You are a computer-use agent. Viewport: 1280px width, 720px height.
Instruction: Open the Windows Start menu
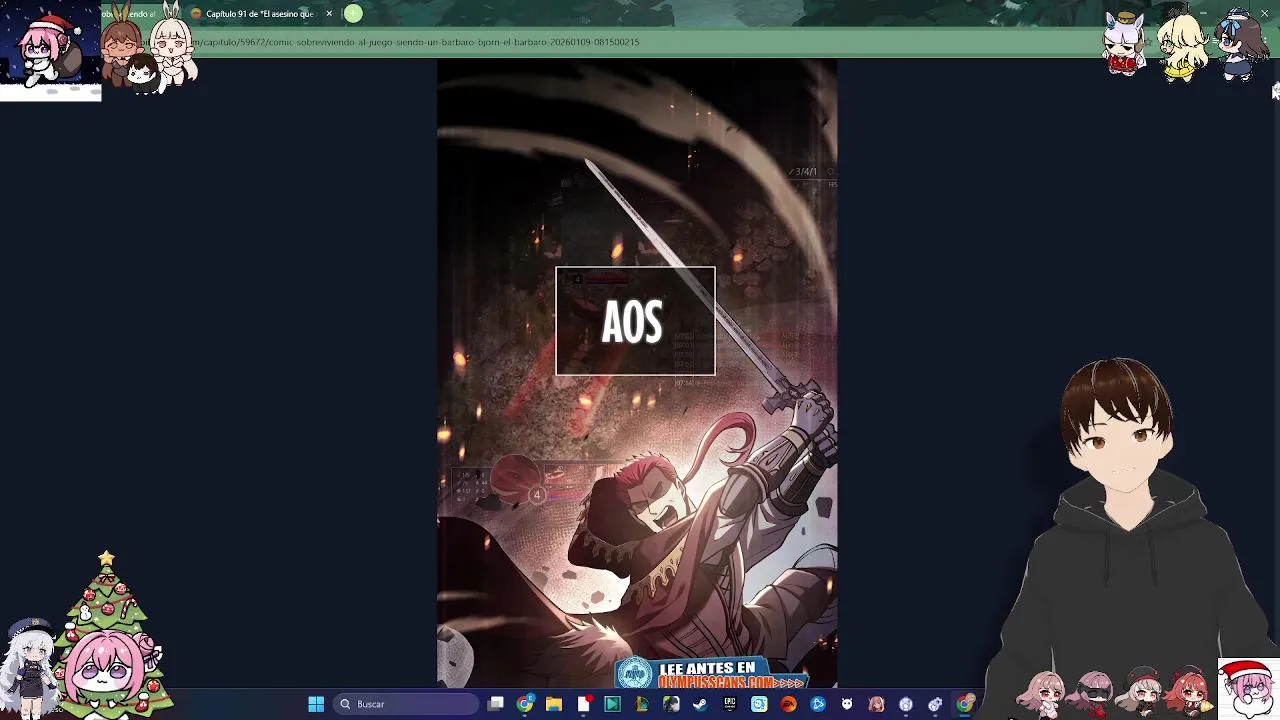click(316, 704)
